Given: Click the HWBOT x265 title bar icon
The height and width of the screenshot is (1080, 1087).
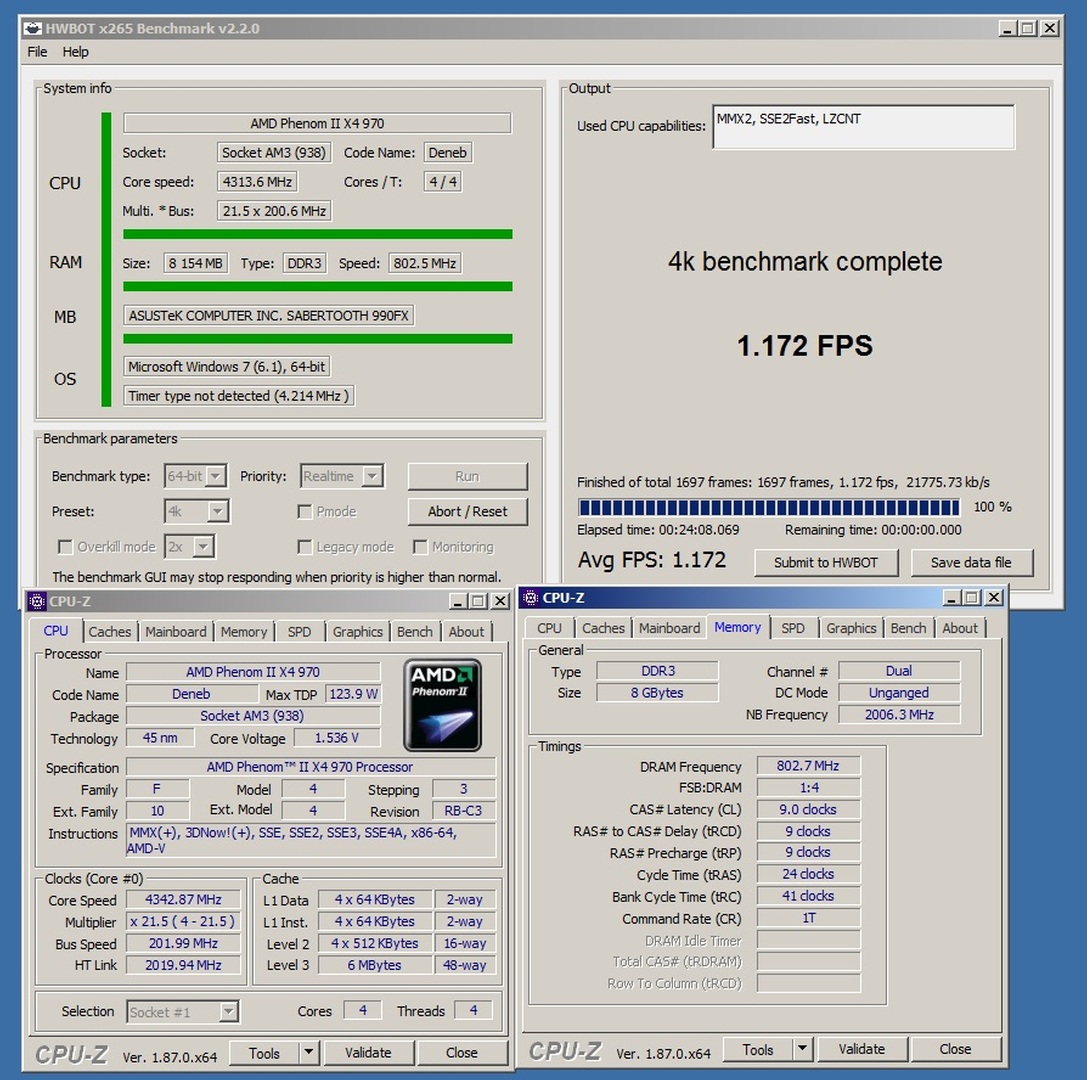Looking at the screenshot, I should click(x=33, y=28).
